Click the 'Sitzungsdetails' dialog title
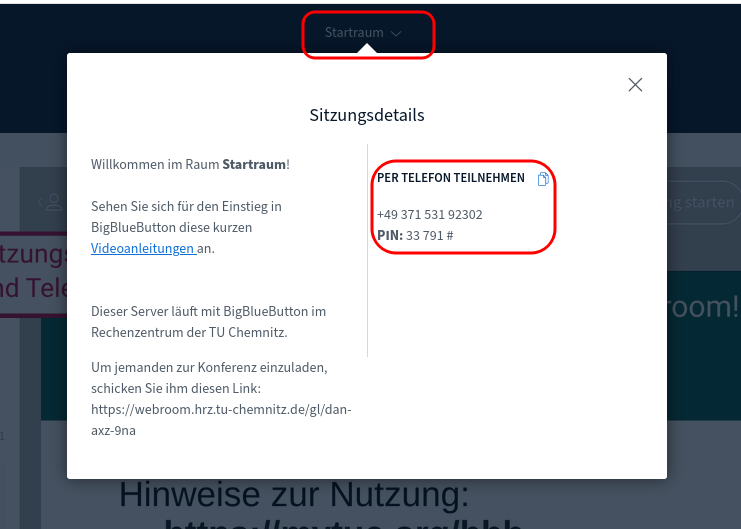 pyautogui.click(x=366, y=115)
